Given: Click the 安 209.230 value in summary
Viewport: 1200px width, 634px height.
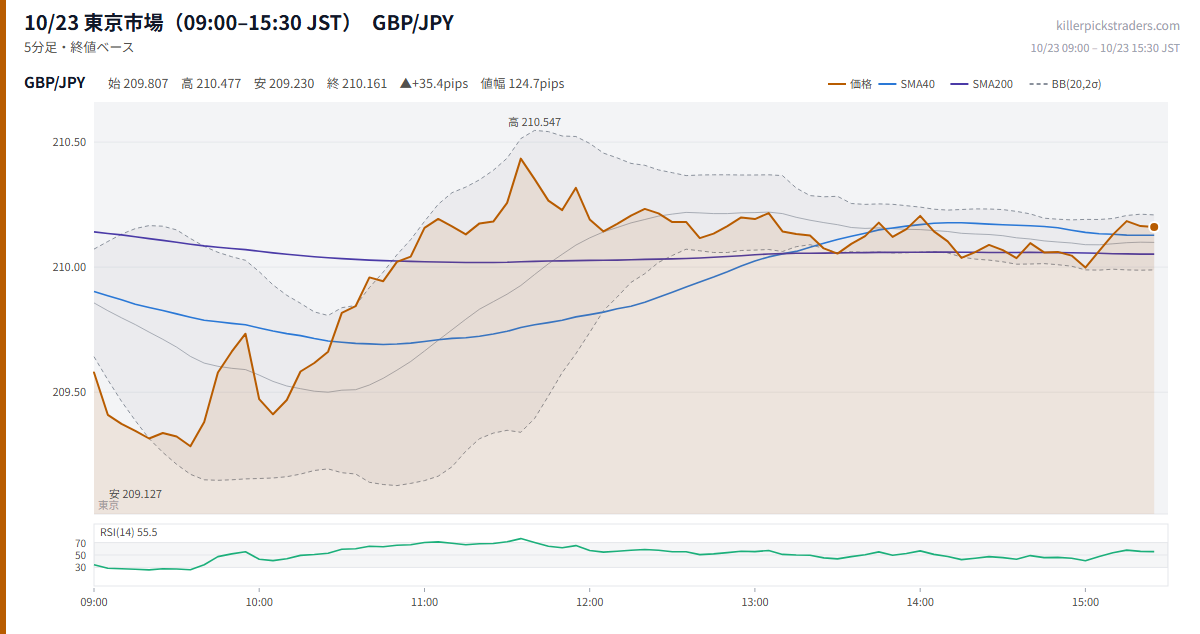Looking at the screenshot, I should (x=284, y=84).
